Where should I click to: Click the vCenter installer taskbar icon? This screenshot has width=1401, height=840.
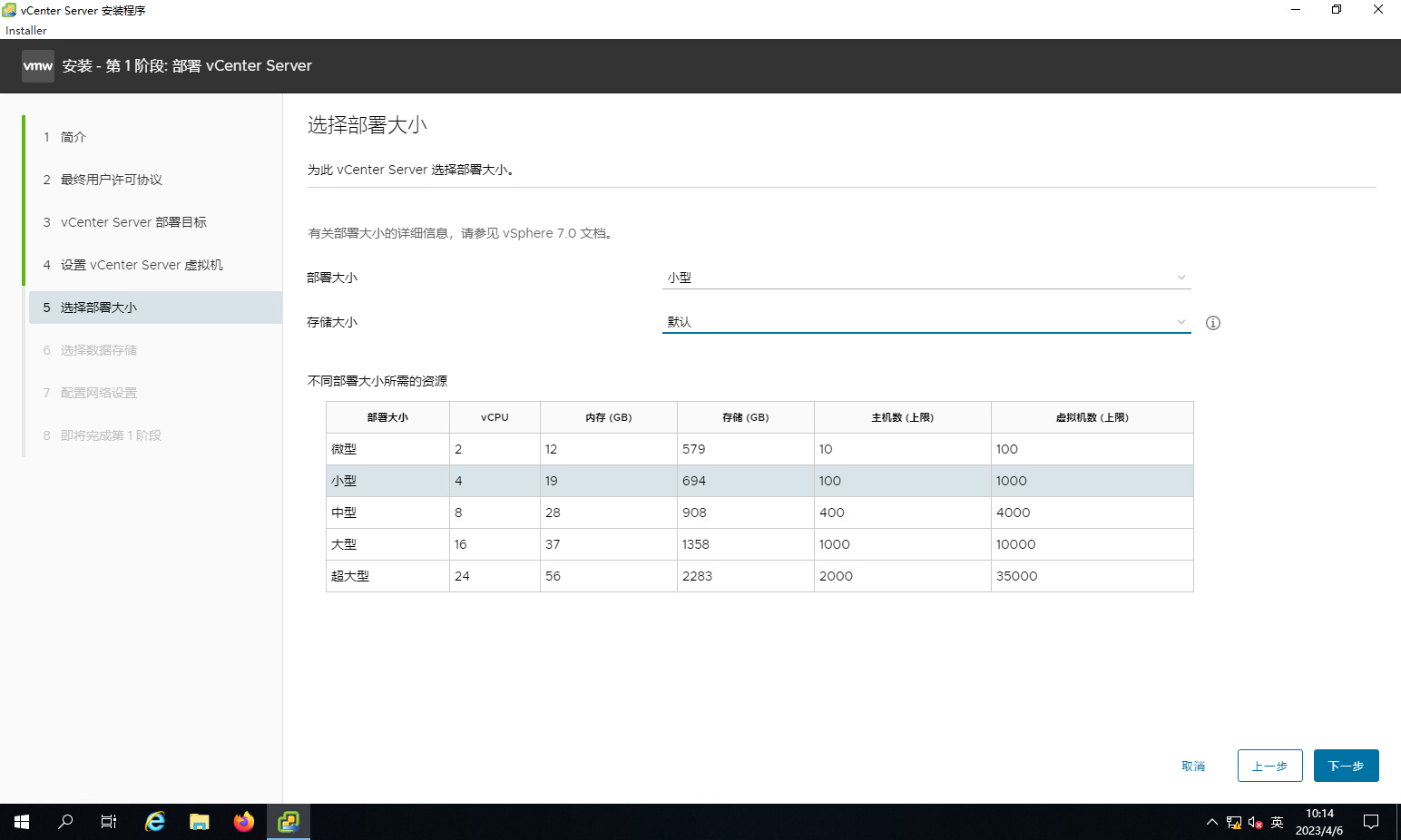[289, 822]
